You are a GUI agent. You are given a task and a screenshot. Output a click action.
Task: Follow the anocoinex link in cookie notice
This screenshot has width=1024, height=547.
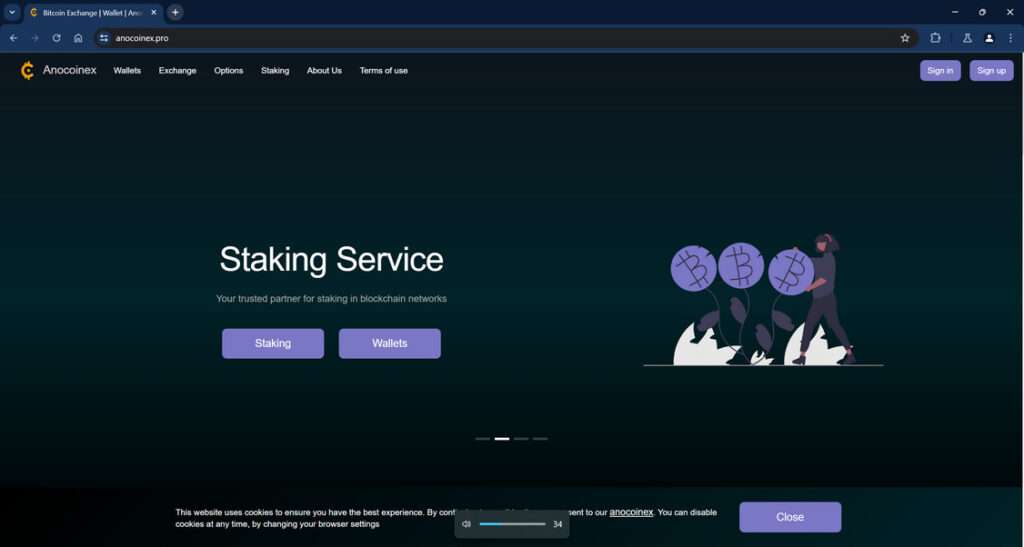tap(631, 512)
